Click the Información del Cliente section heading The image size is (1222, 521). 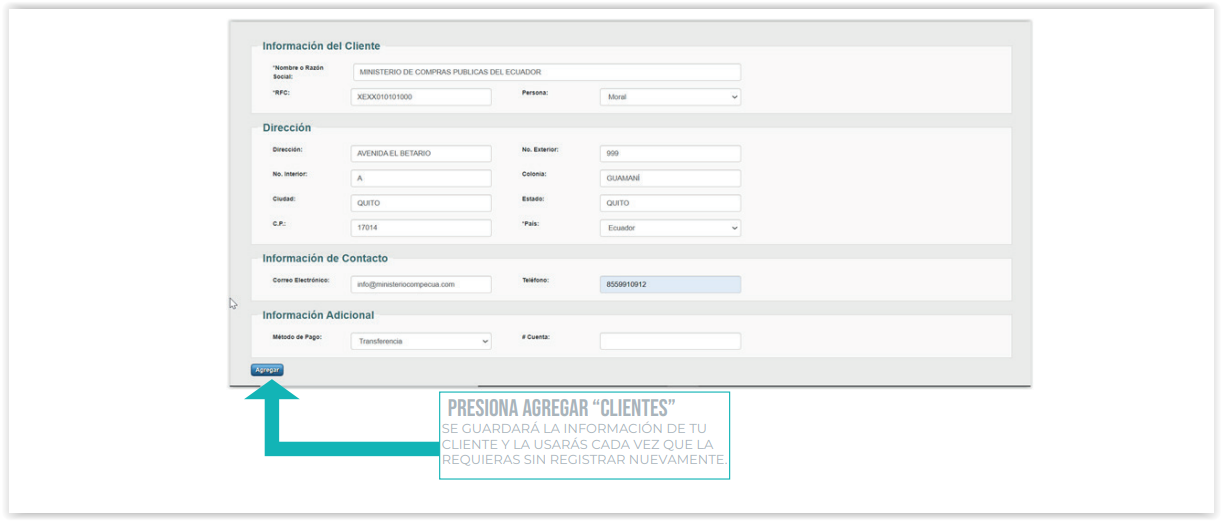pos(321,46)
